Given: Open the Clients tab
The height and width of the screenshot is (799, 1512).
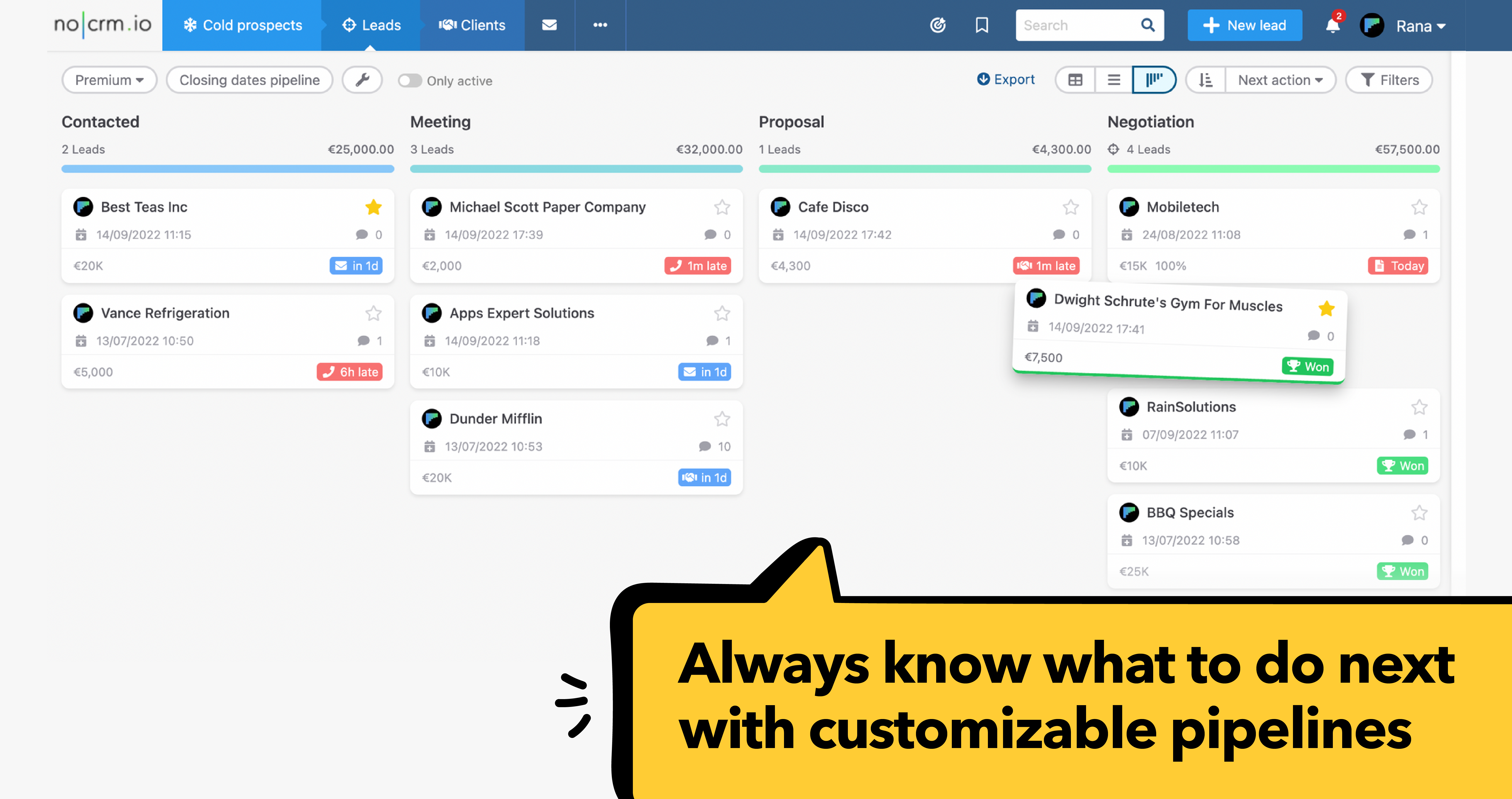Looking at the screenshot, I should (472, 25).
